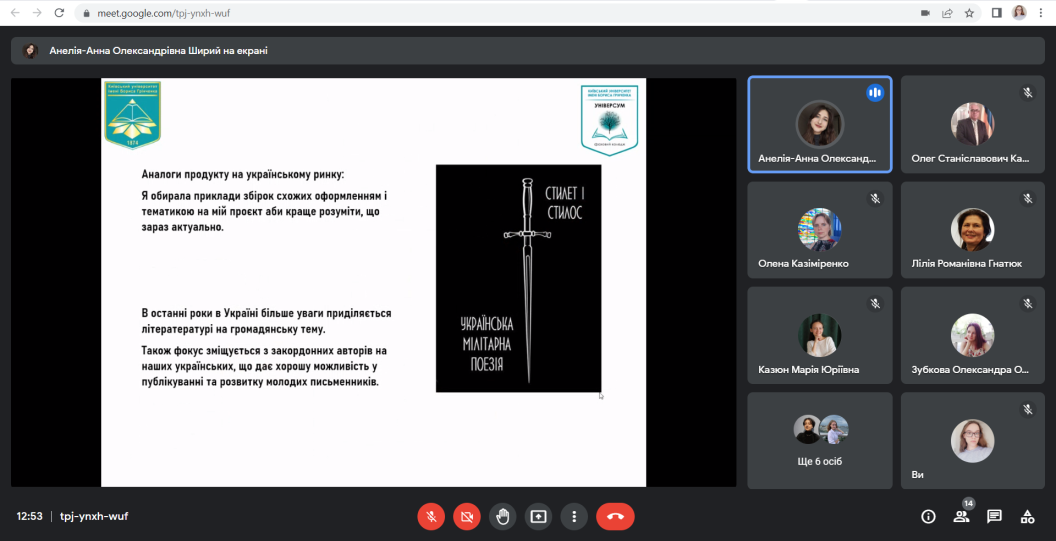Select Олег Станіславович participant tile
The height and width of the screenshot is (541, 1056).
(972, 125)
